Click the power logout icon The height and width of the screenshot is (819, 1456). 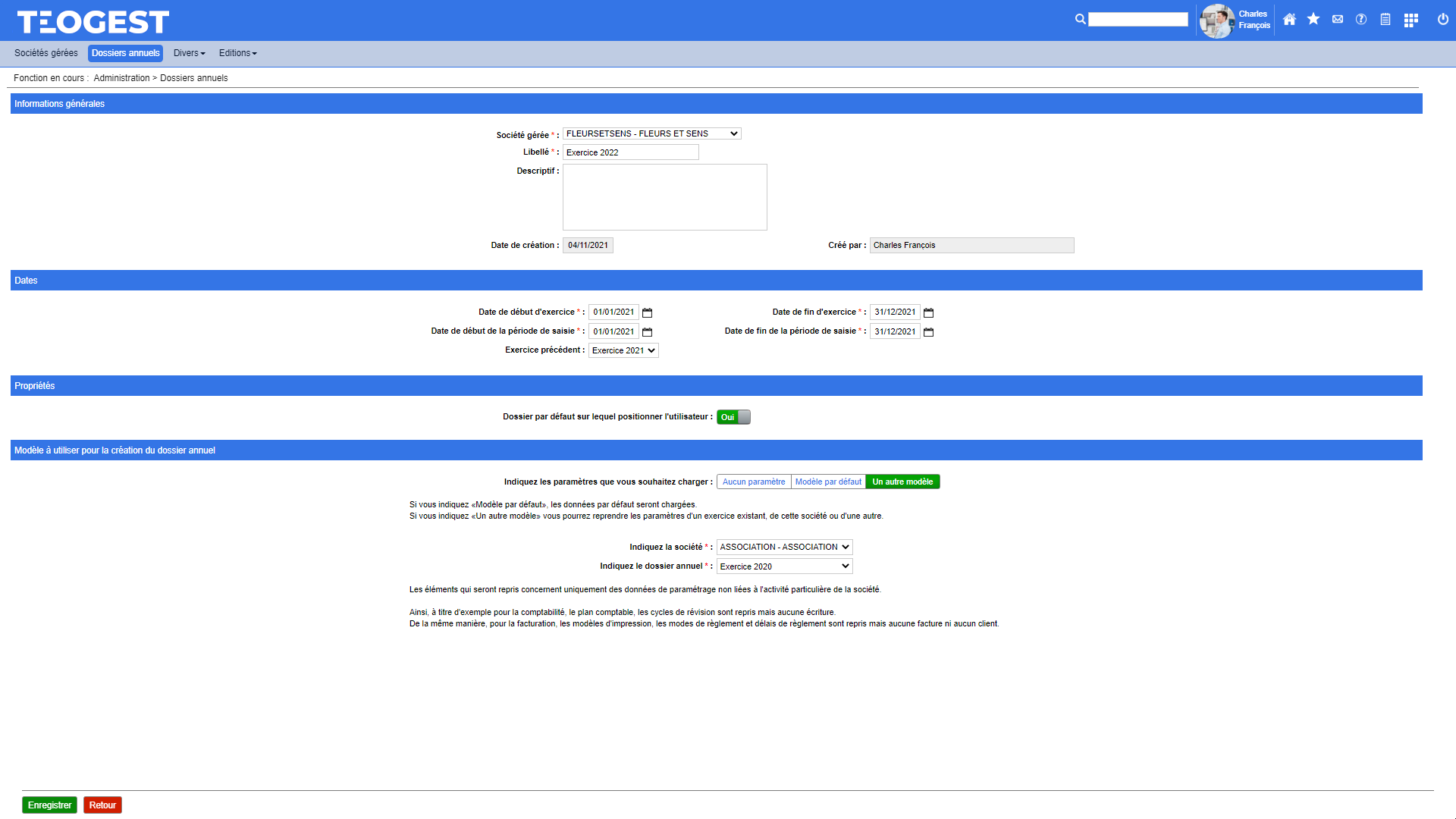coord(1443,20)
